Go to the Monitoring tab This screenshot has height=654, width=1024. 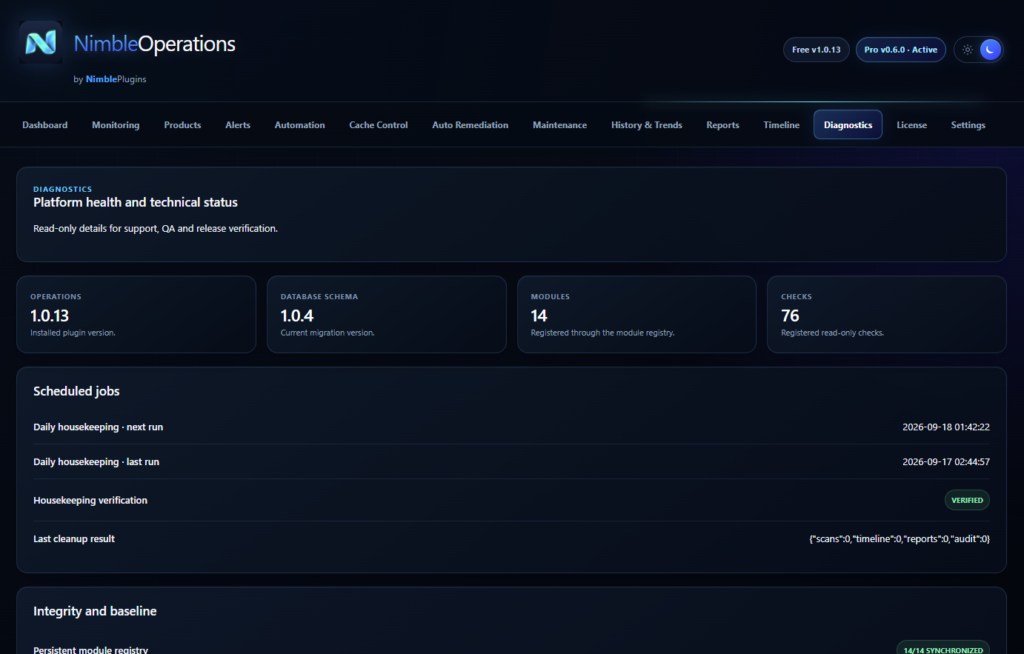click(x=116, y=125)
